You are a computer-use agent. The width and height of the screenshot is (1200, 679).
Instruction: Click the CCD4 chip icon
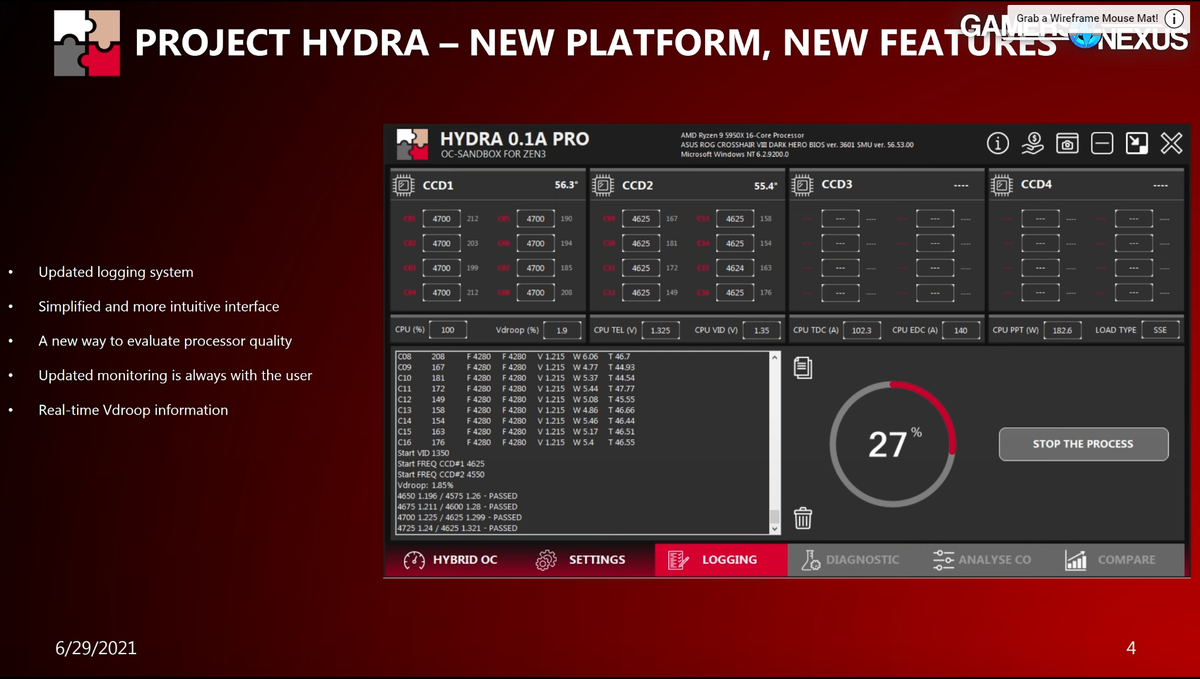pyautogui.click(x=1001, y=185)
